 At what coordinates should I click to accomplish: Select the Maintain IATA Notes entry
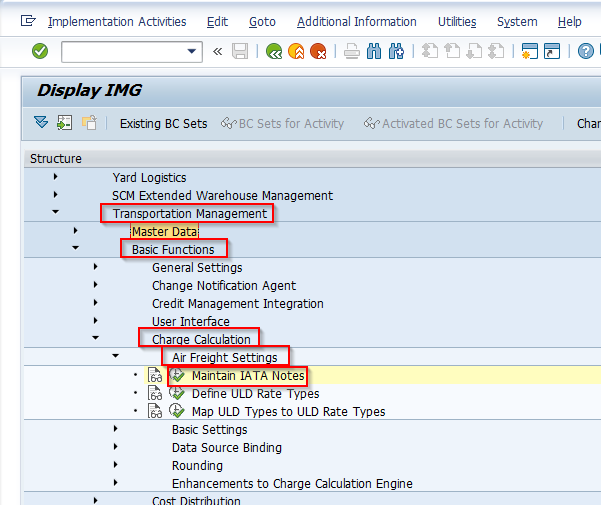[248, 375]
